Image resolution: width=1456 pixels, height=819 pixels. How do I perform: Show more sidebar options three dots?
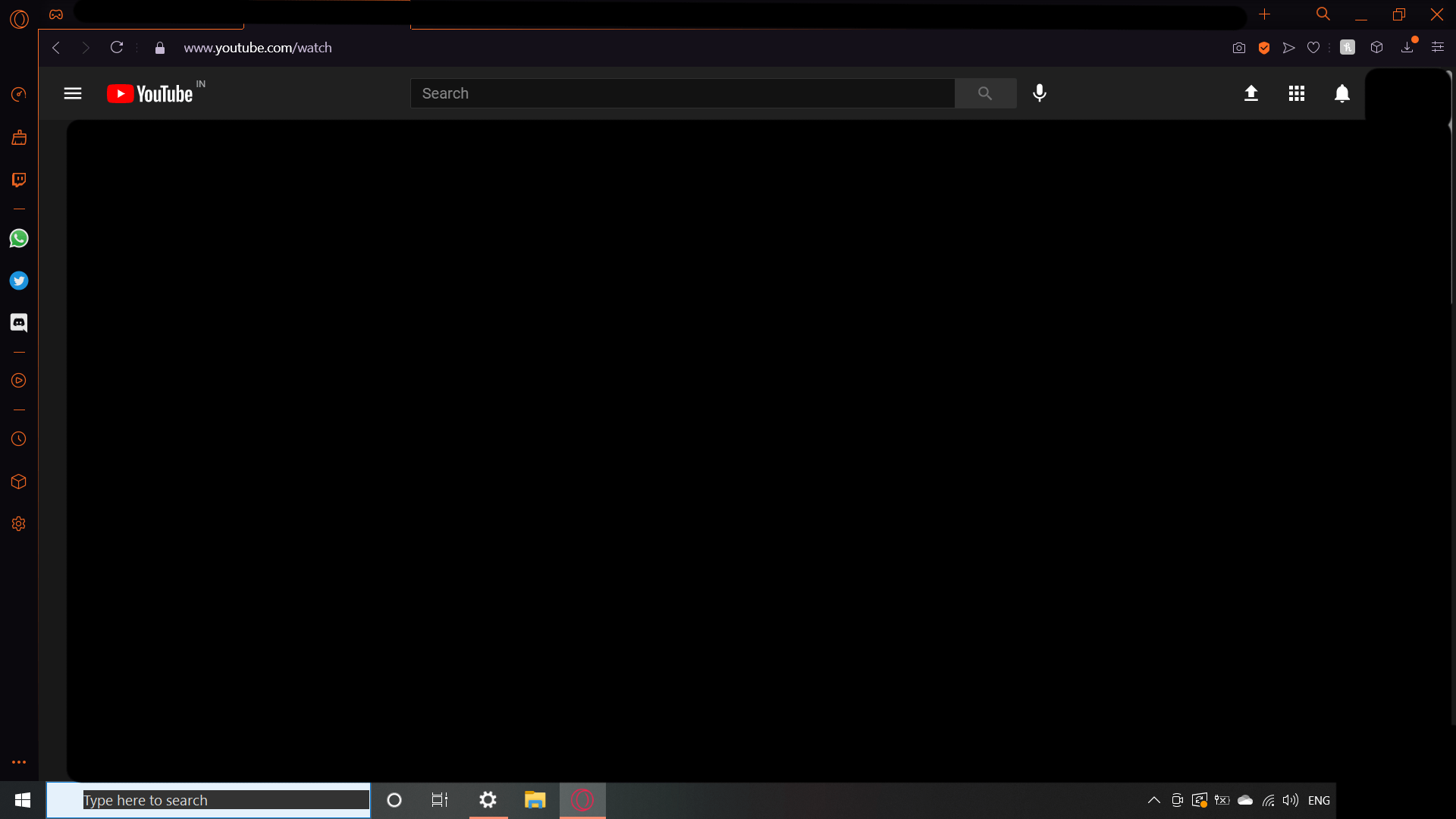point(19,762)
